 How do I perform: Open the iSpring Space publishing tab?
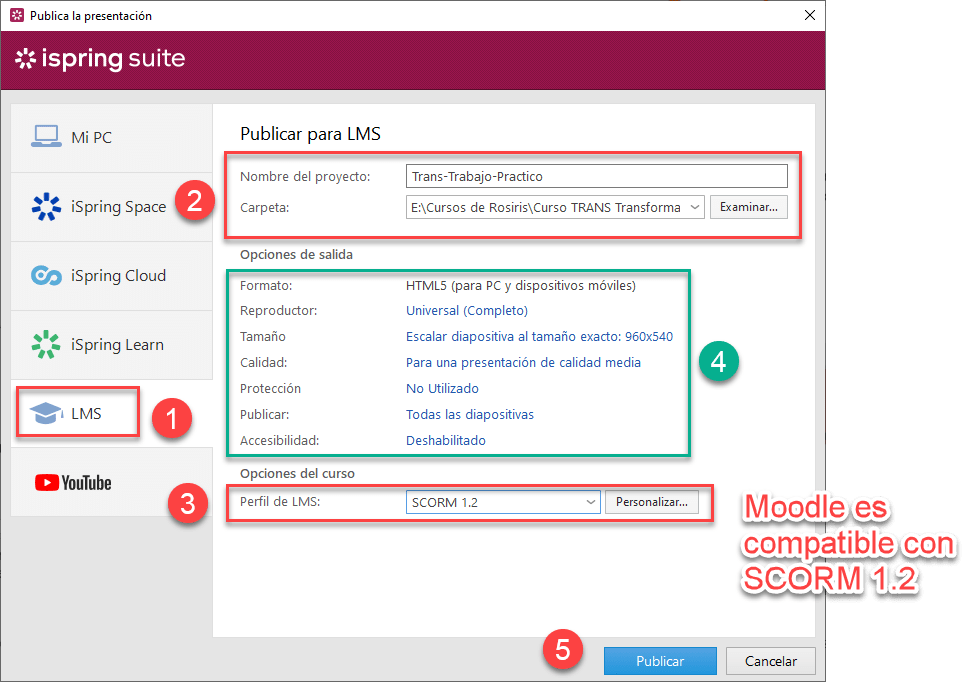(x=112, y=207)
